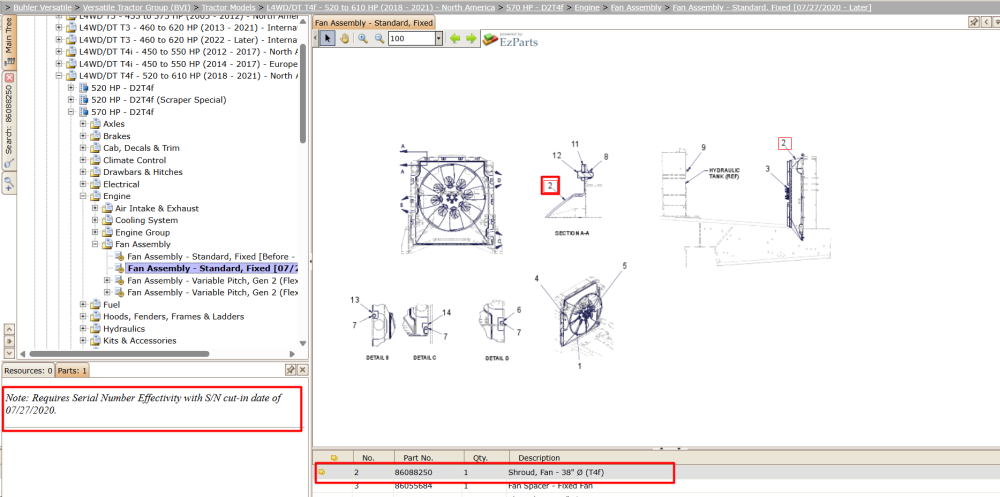Click the tree vertical scrollbar thumb
Image resolution: width=1000 pixels, height=497 pixels.
point(303,95)
